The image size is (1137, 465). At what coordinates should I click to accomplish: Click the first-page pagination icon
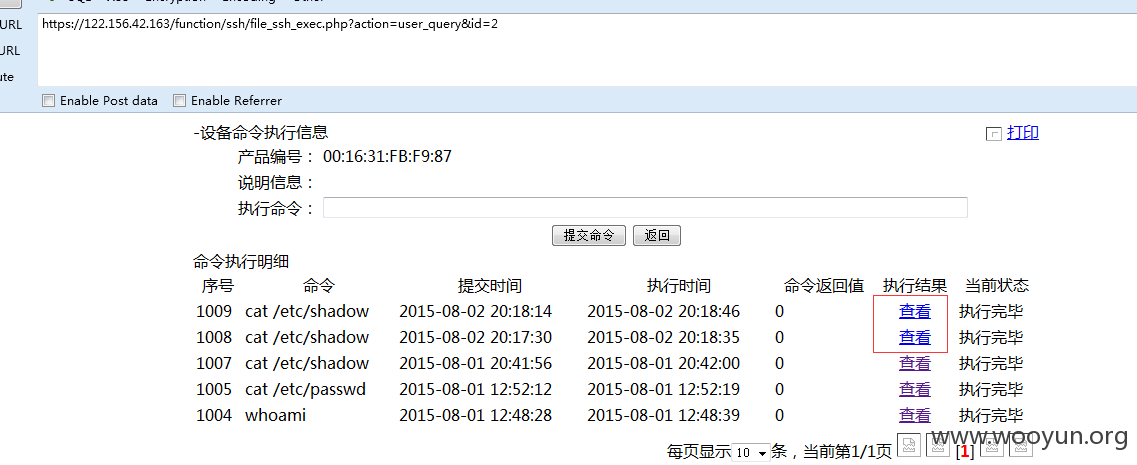point(909,450)
